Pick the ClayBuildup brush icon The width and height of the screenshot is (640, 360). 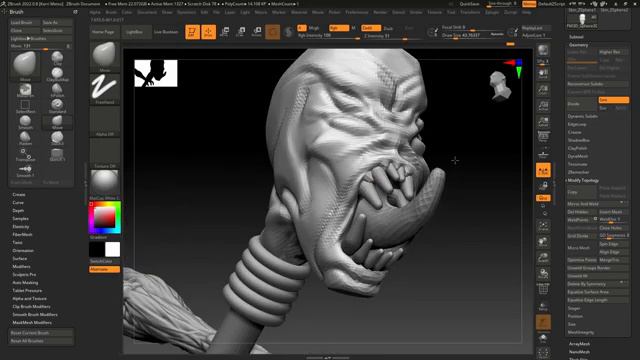58,74
